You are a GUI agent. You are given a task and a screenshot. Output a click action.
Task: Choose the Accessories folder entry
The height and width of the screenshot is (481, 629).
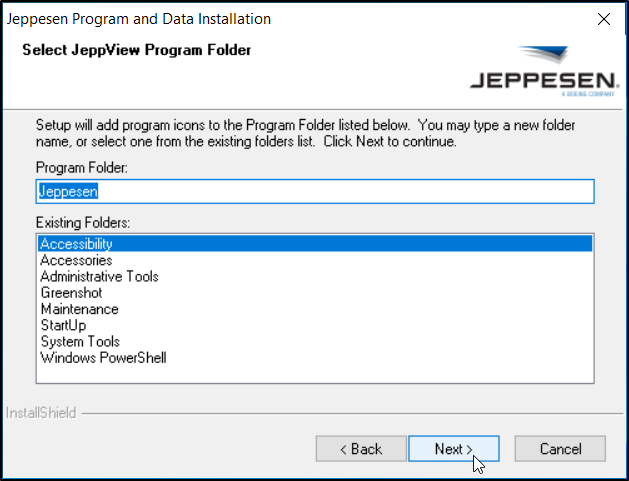[x=76, y=260]
